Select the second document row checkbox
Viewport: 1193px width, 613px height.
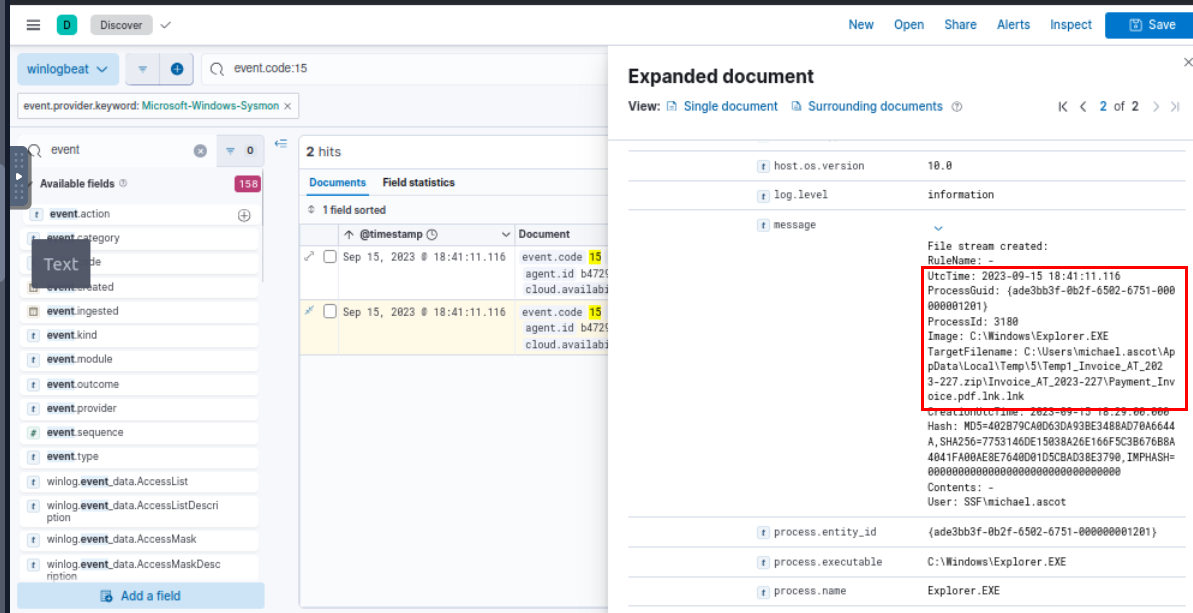click(330, 312)
